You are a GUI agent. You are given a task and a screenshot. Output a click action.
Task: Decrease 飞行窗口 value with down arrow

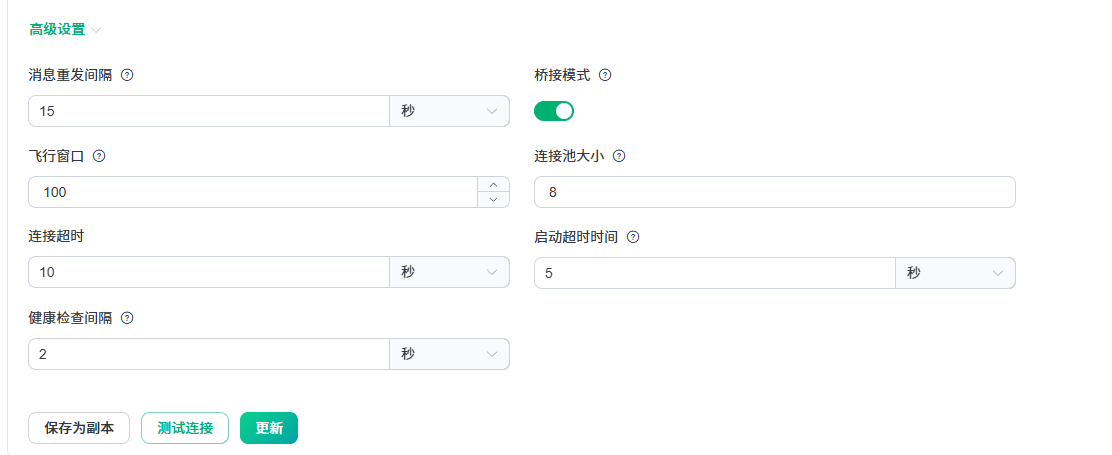coord(493,199)
